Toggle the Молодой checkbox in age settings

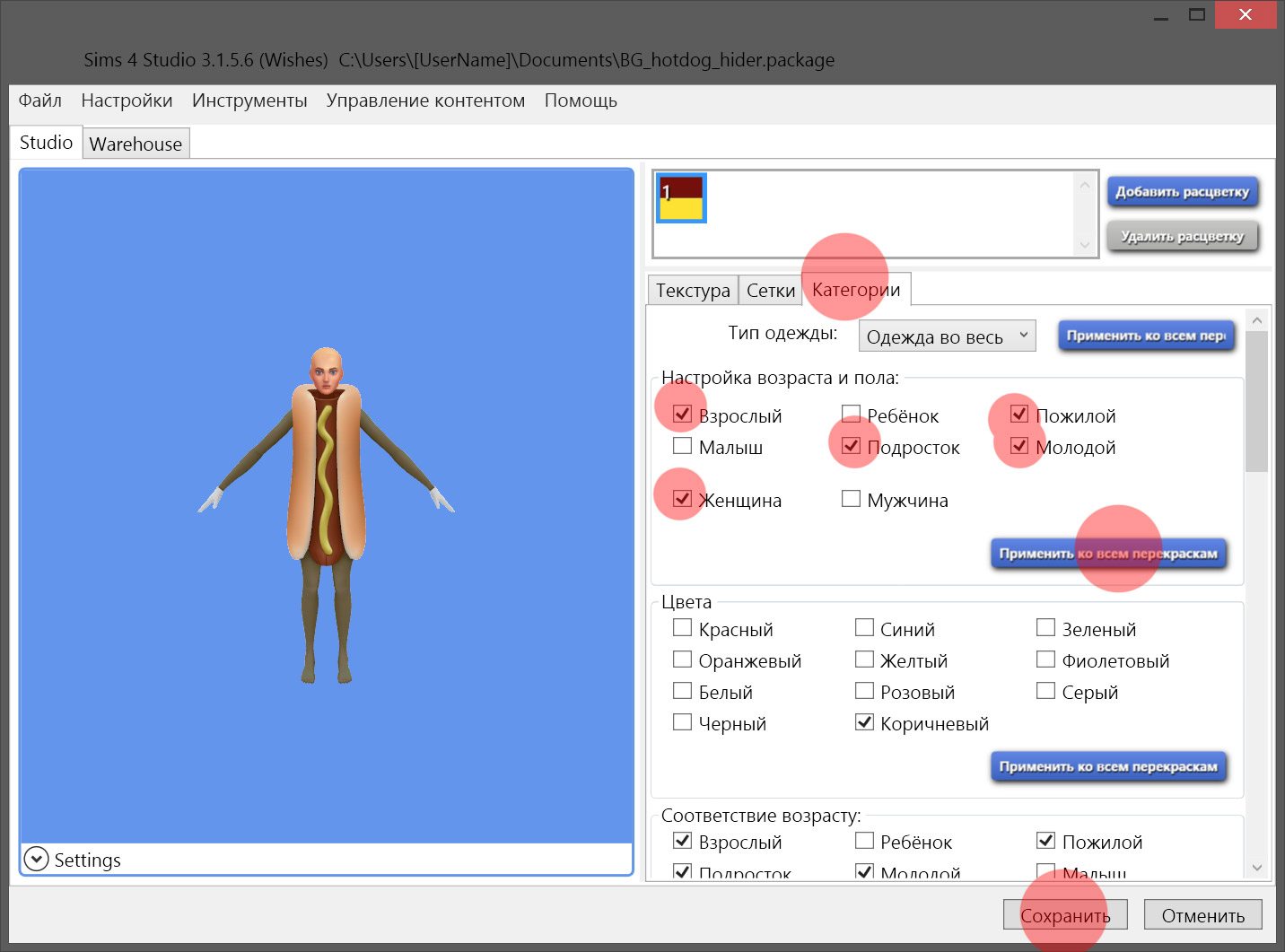(x=1019, y=445)
